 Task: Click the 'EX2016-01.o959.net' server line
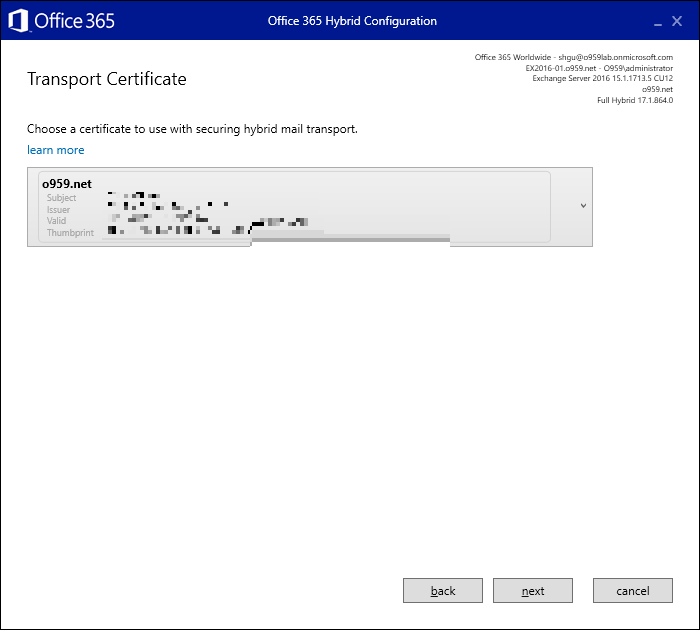coord(599,68)
